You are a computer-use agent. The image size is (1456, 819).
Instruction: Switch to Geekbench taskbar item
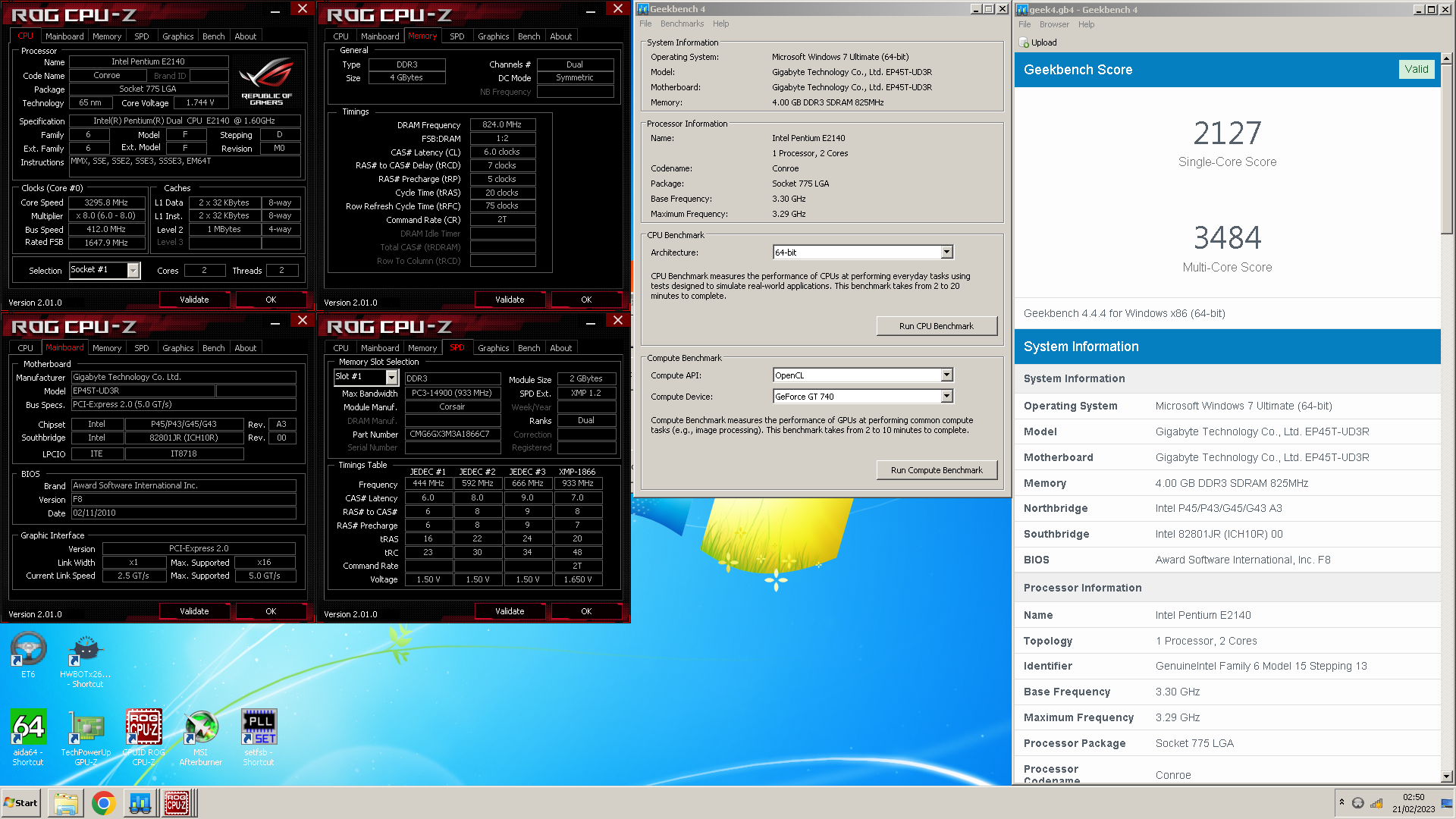[140, 803]
